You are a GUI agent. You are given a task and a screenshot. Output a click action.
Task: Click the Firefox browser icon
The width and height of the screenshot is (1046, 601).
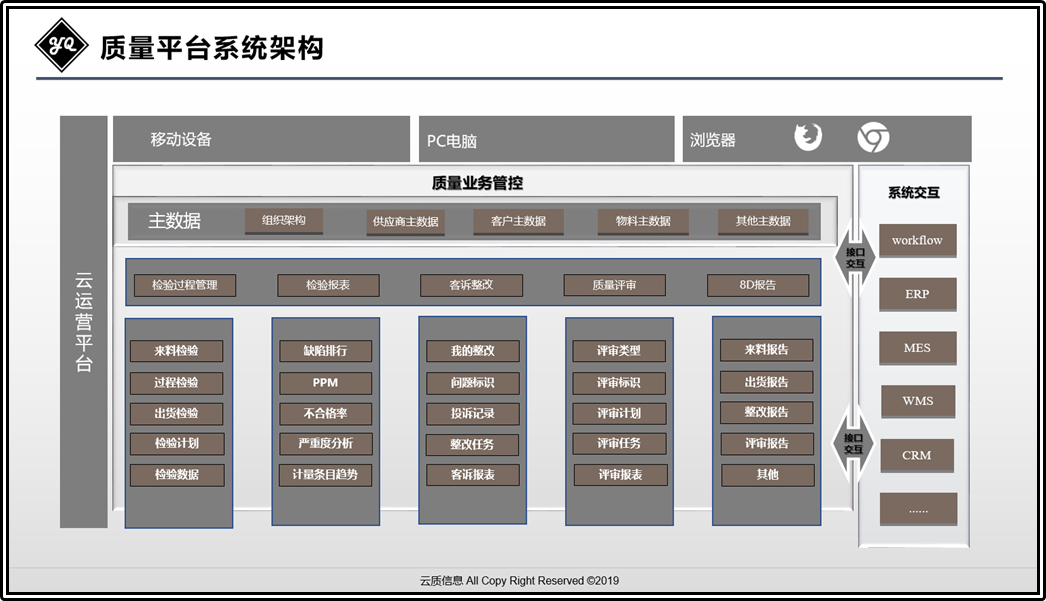coord(808,137)
